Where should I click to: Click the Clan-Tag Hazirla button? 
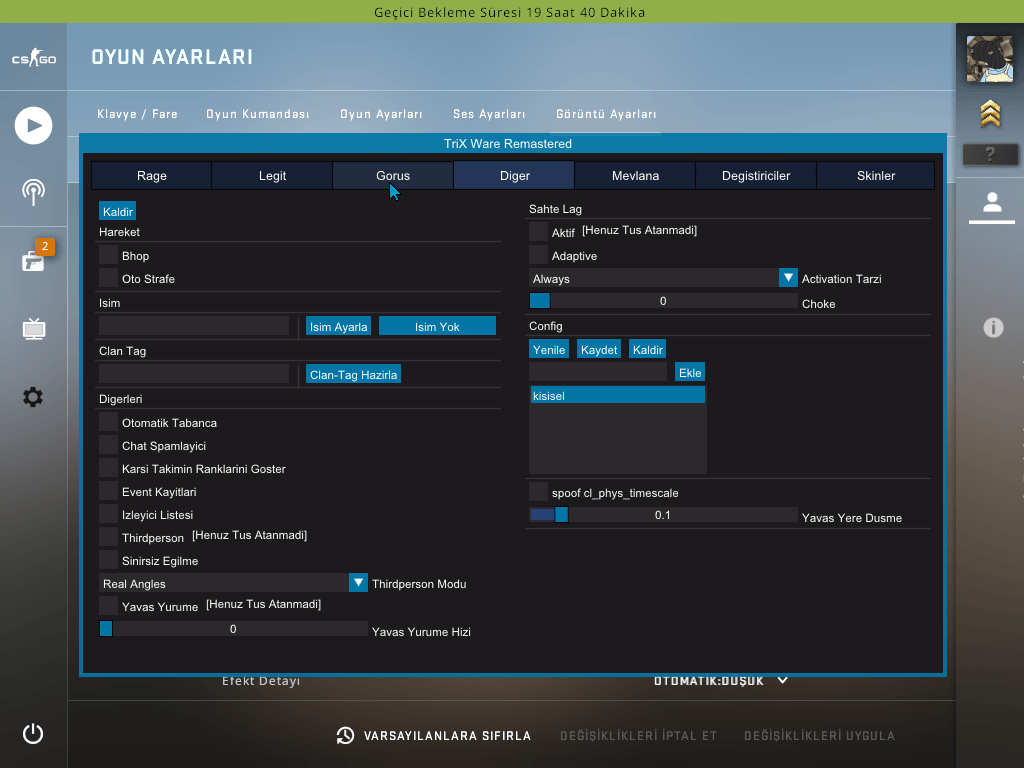pos(353,374)
